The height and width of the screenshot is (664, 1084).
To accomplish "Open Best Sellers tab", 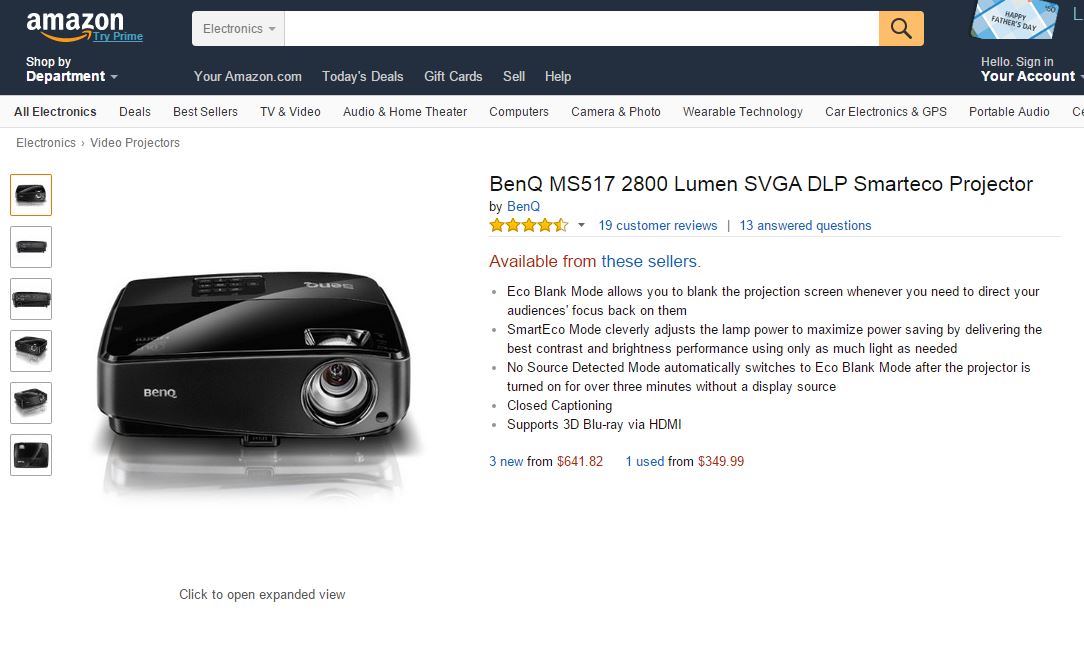I will [x=205, y=111].
